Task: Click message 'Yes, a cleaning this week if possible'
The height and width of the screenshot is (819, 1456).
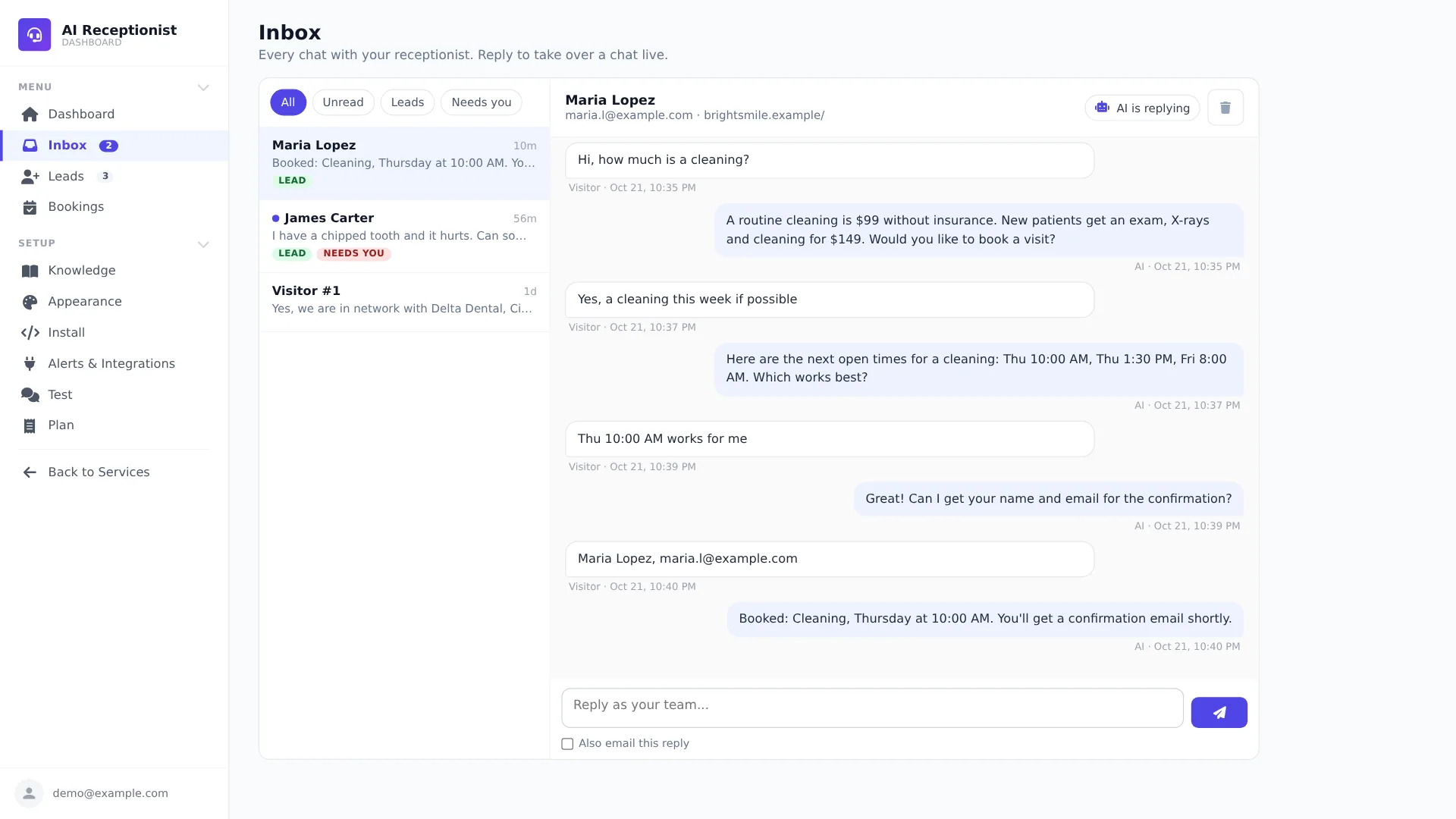Action: tap(830, 300)
